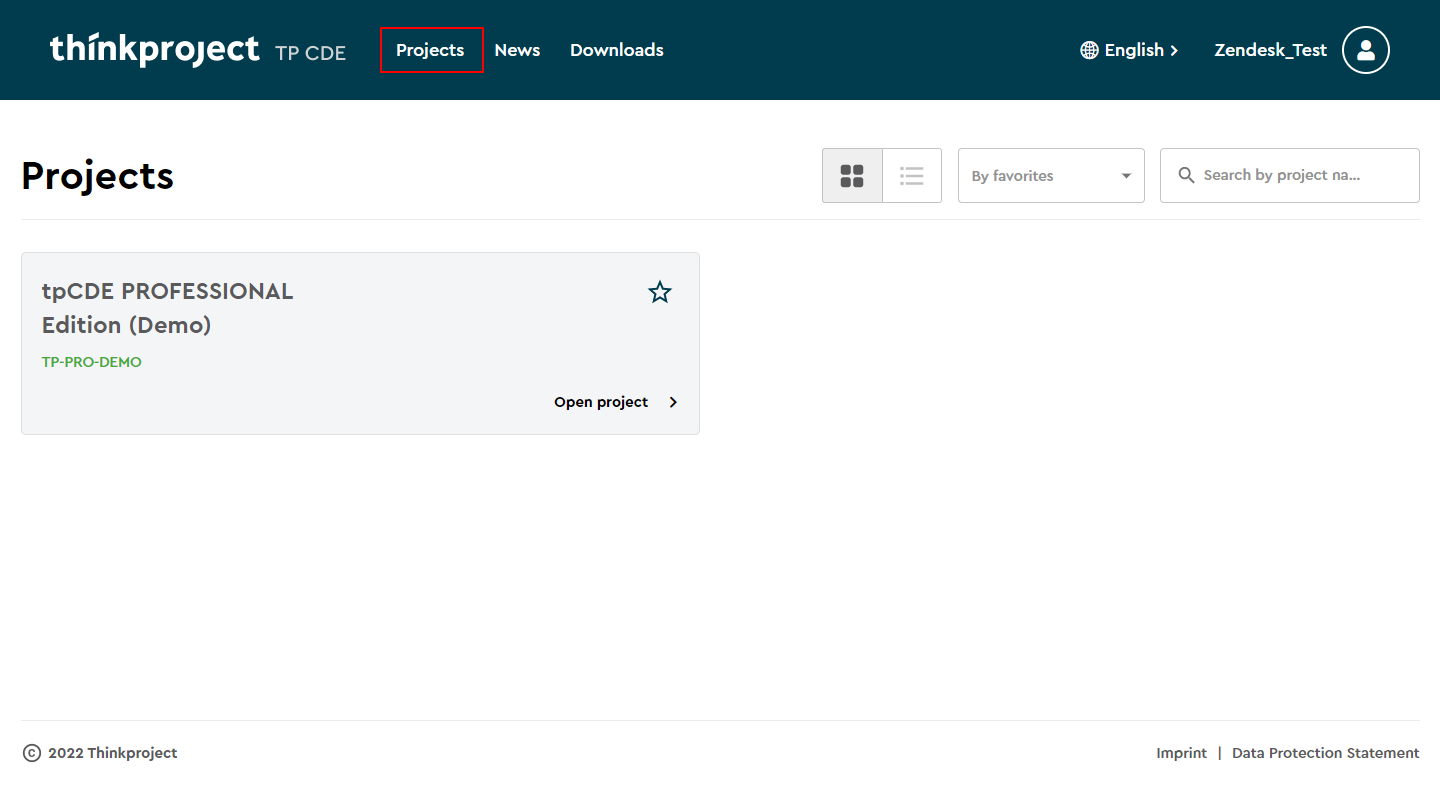Click the sort dropdown arrow

click(1126, 176)
